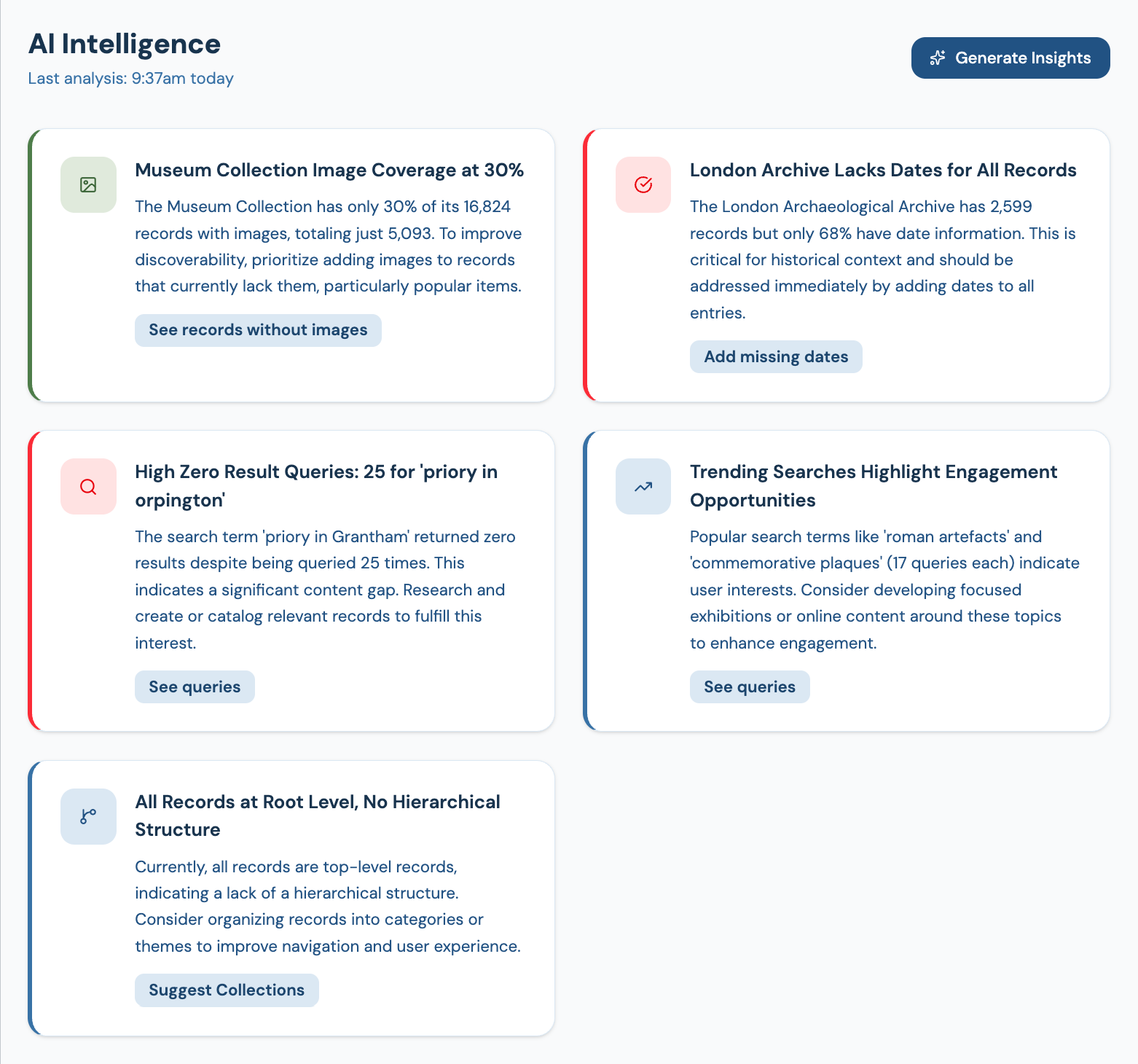Click the image icon on Museum Collection card

[88, 185]
